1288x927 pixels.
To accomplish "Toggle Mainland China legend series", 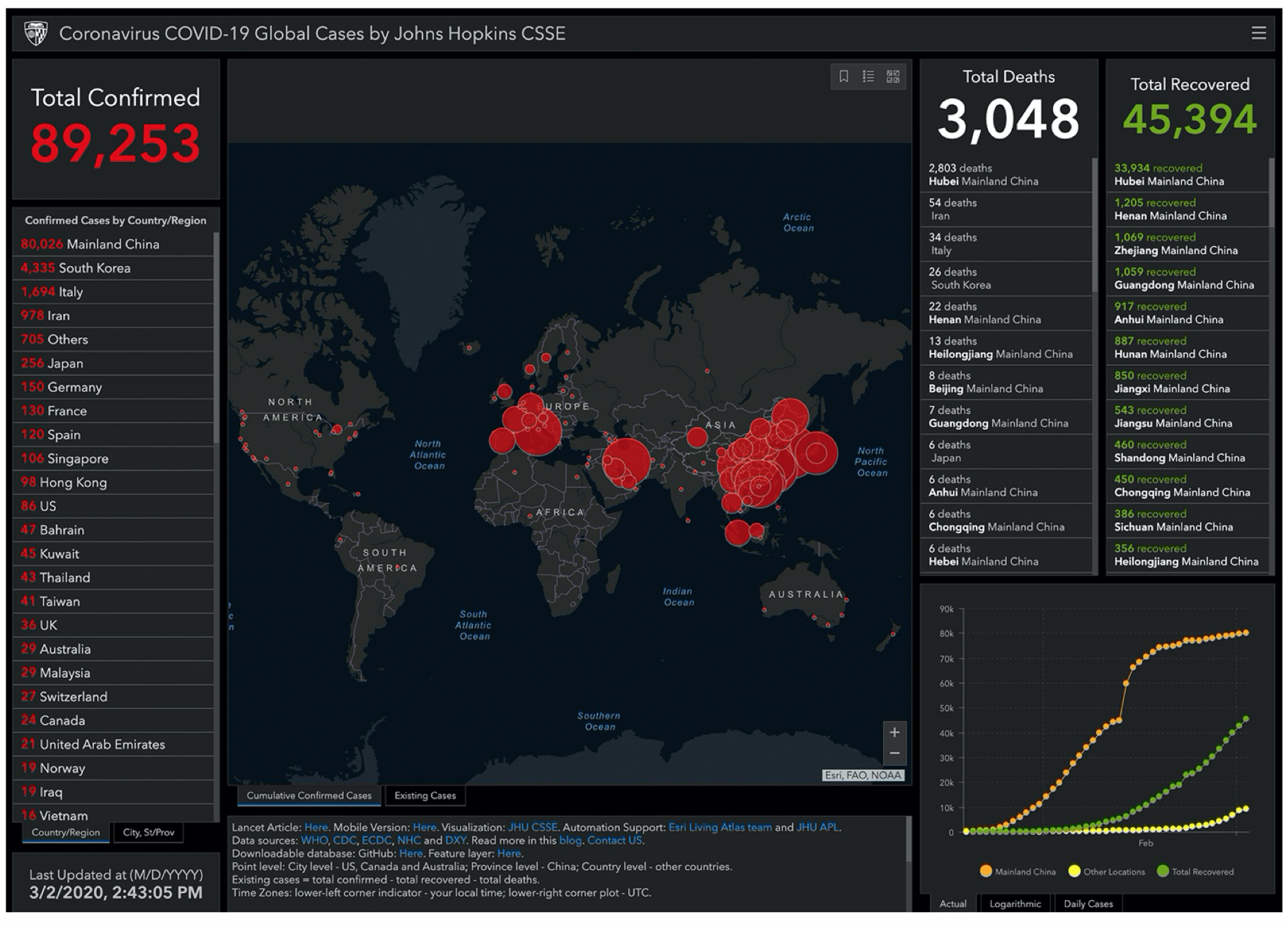I will [x=1018, y=871].
